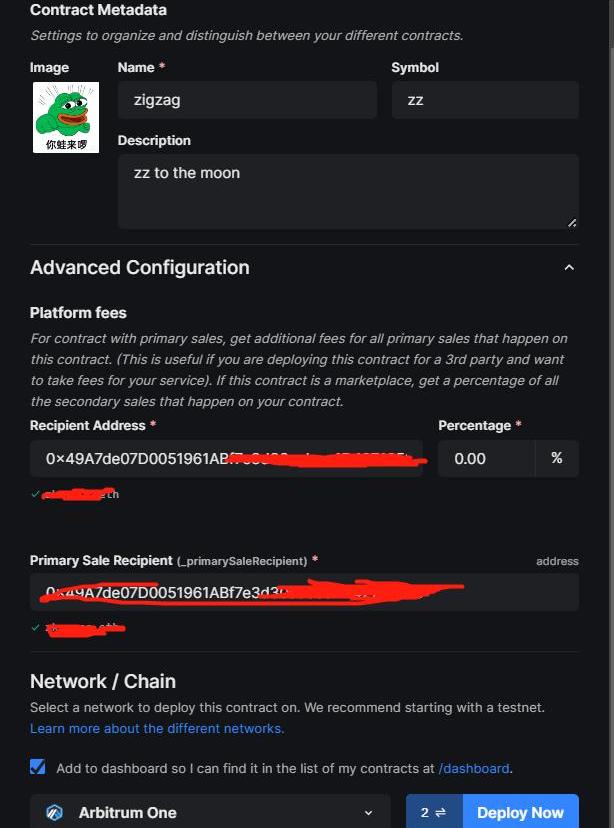Open the Learn more about networks link
The image size is (614, 828).
click(x=157, y=728)
